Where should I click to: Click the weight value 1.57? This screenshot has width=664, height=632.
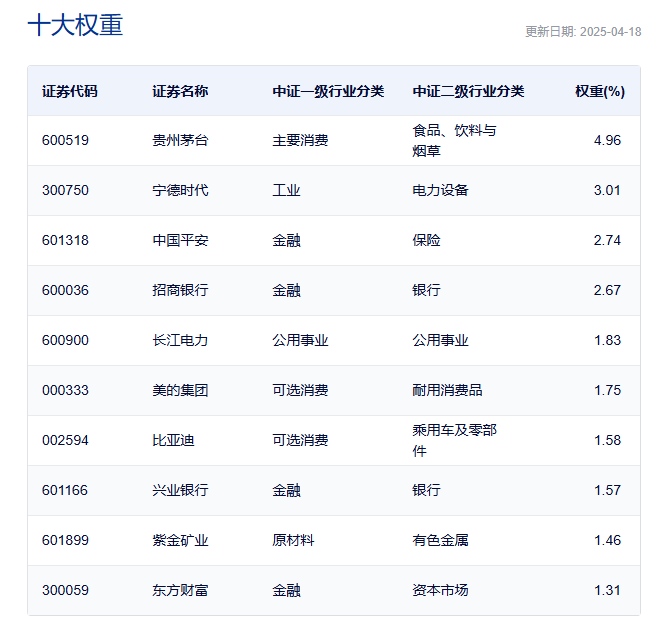pyautogui.click(x=607, y=490)
